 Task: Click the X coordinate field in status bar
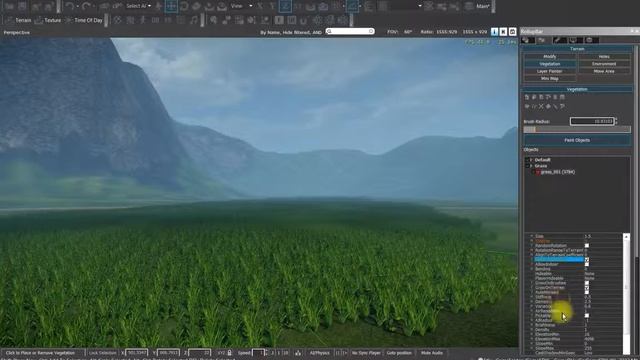[136, 353]
